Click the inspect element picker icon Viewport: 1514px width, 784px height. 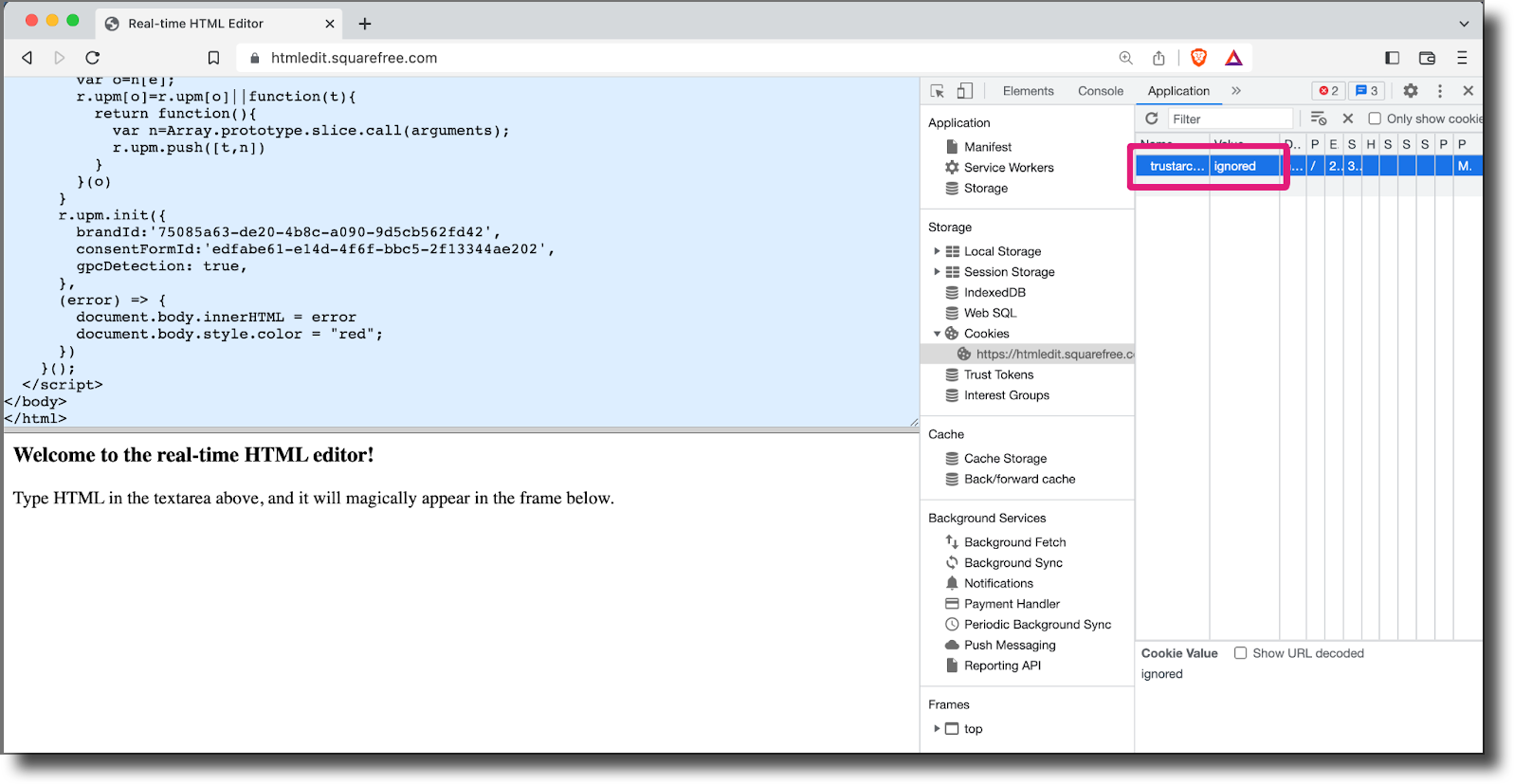click(x=938, y=91)
